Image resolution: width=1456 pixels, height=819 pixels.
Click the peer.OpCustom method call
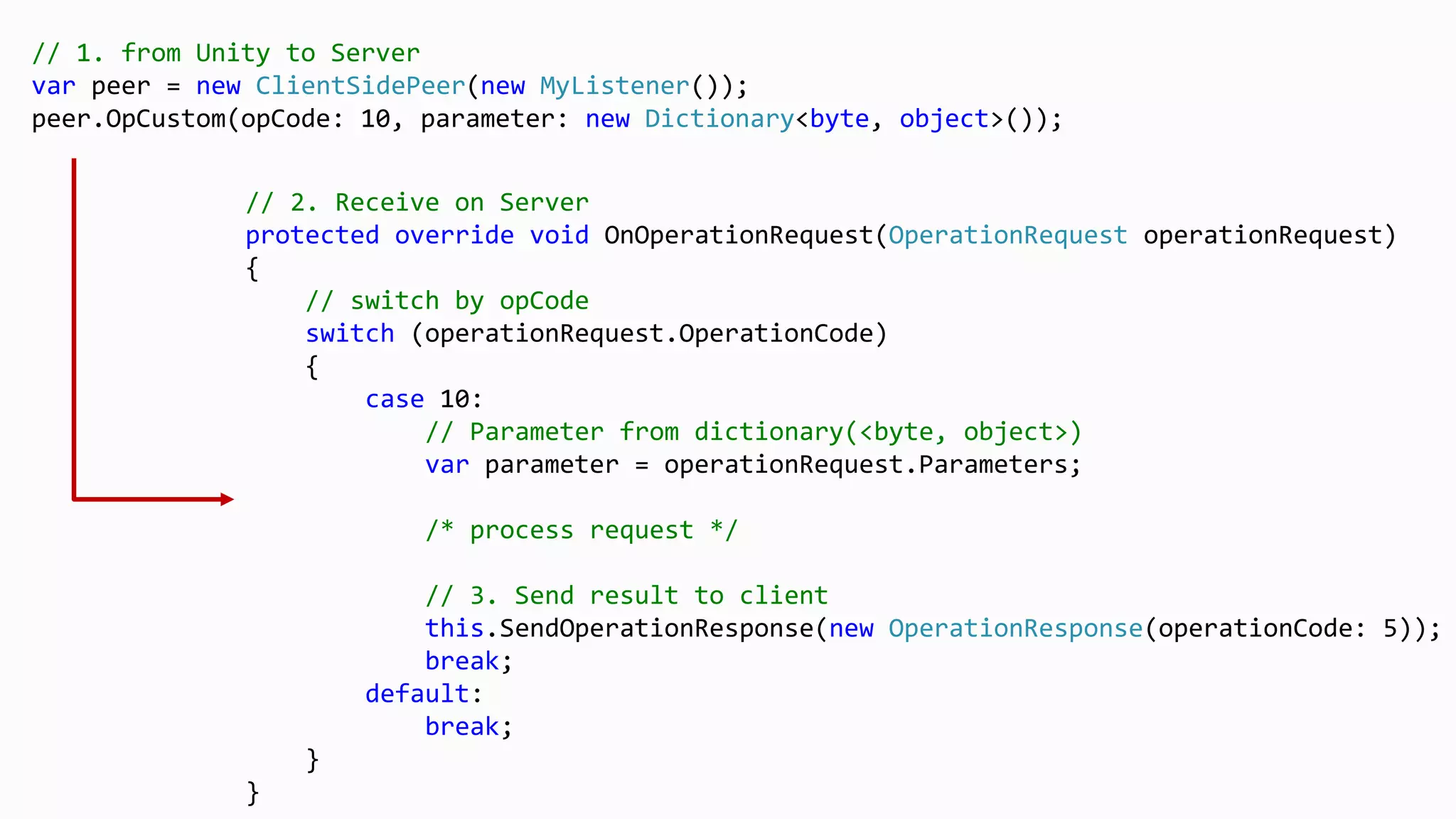128,119
